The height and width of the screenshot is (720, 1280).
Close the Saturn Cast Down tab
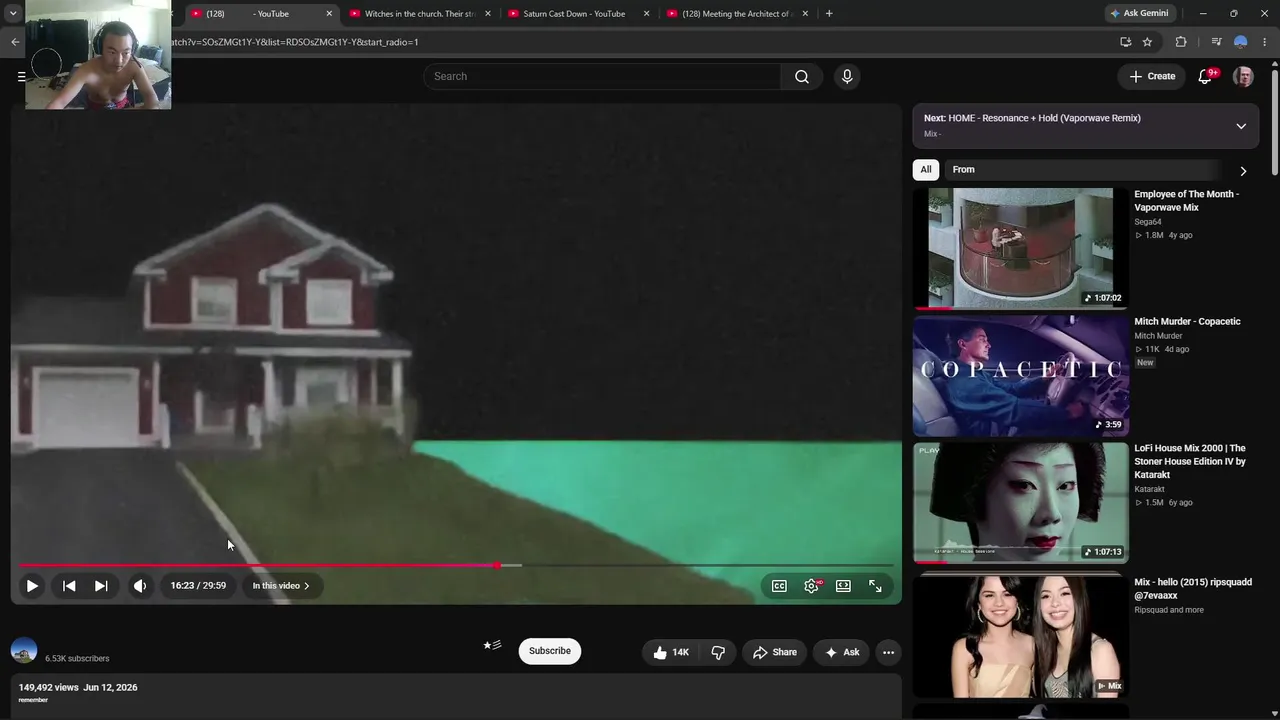click(x=647, y=14)
